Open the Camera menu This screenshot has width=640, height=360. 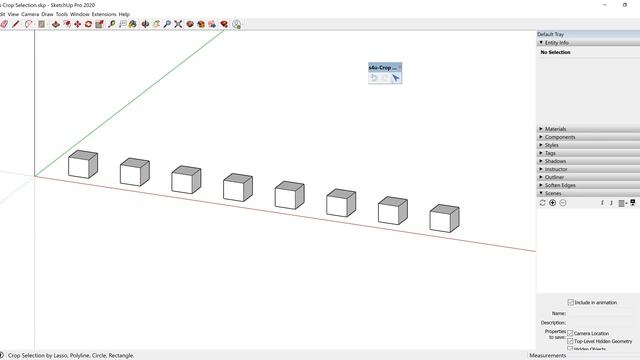(x=30, y=14)
